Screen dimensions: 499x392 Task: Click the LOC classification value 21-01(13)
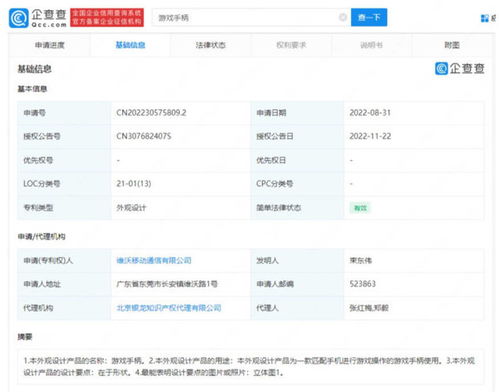[134, 184]
